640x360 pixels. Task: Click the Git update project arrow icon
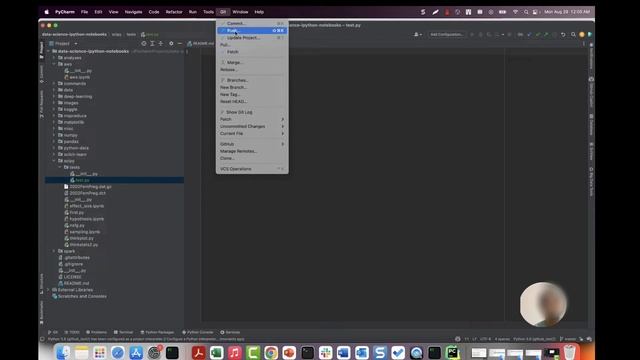(x=529, y=34)
